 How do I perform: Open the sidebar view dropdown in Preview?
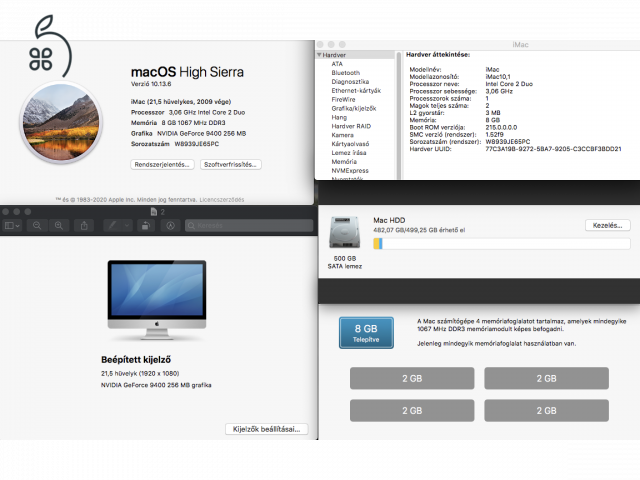[x=13, y=226]
